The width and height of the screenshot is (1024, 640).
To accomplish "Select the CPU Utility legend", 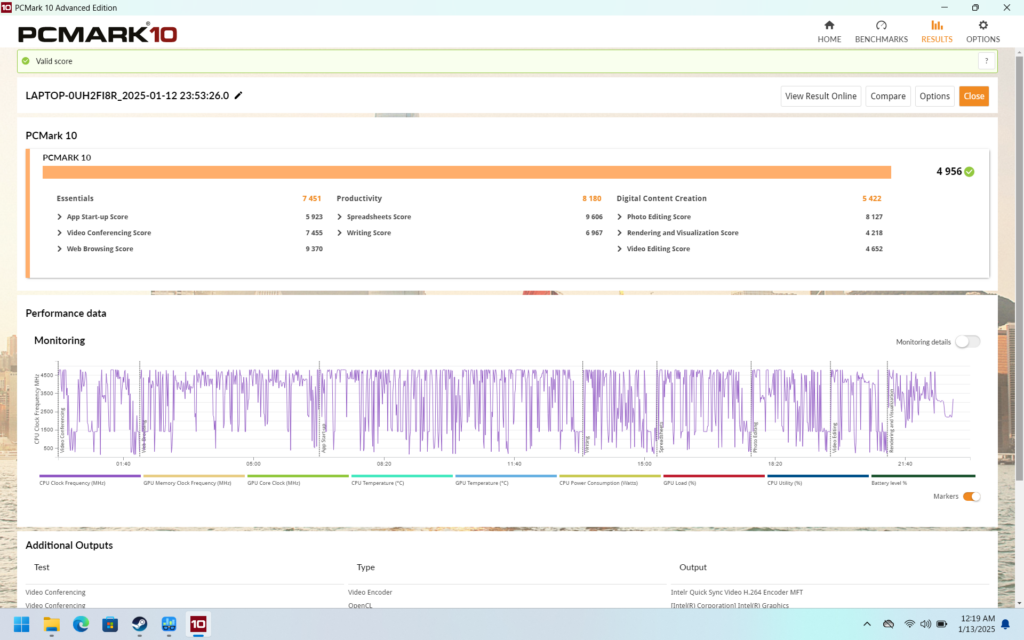I will coord(817,480).
